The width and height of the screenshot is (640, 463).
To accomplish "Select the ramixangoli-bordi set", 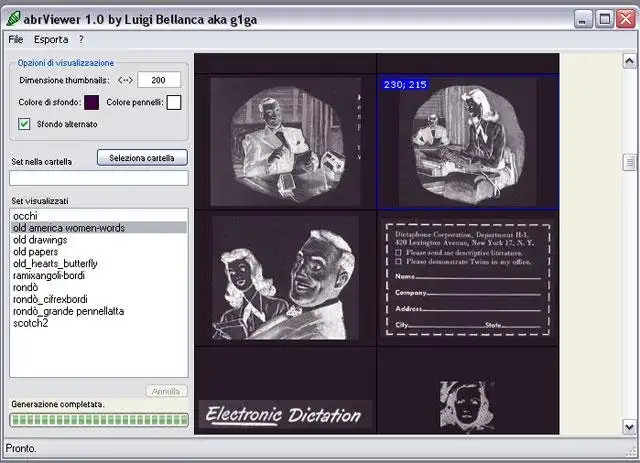I will (99, 276).
